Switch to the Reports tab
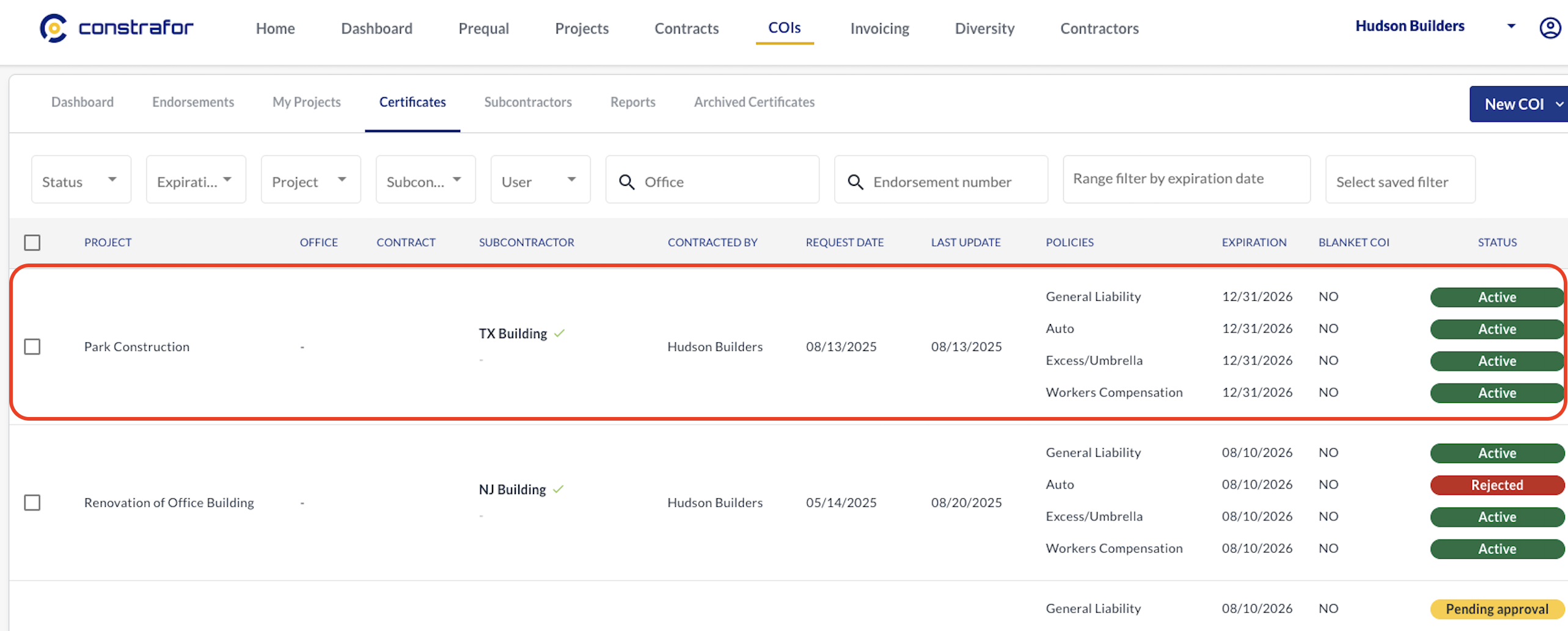 pyautogui.click(x=632, y=102)
